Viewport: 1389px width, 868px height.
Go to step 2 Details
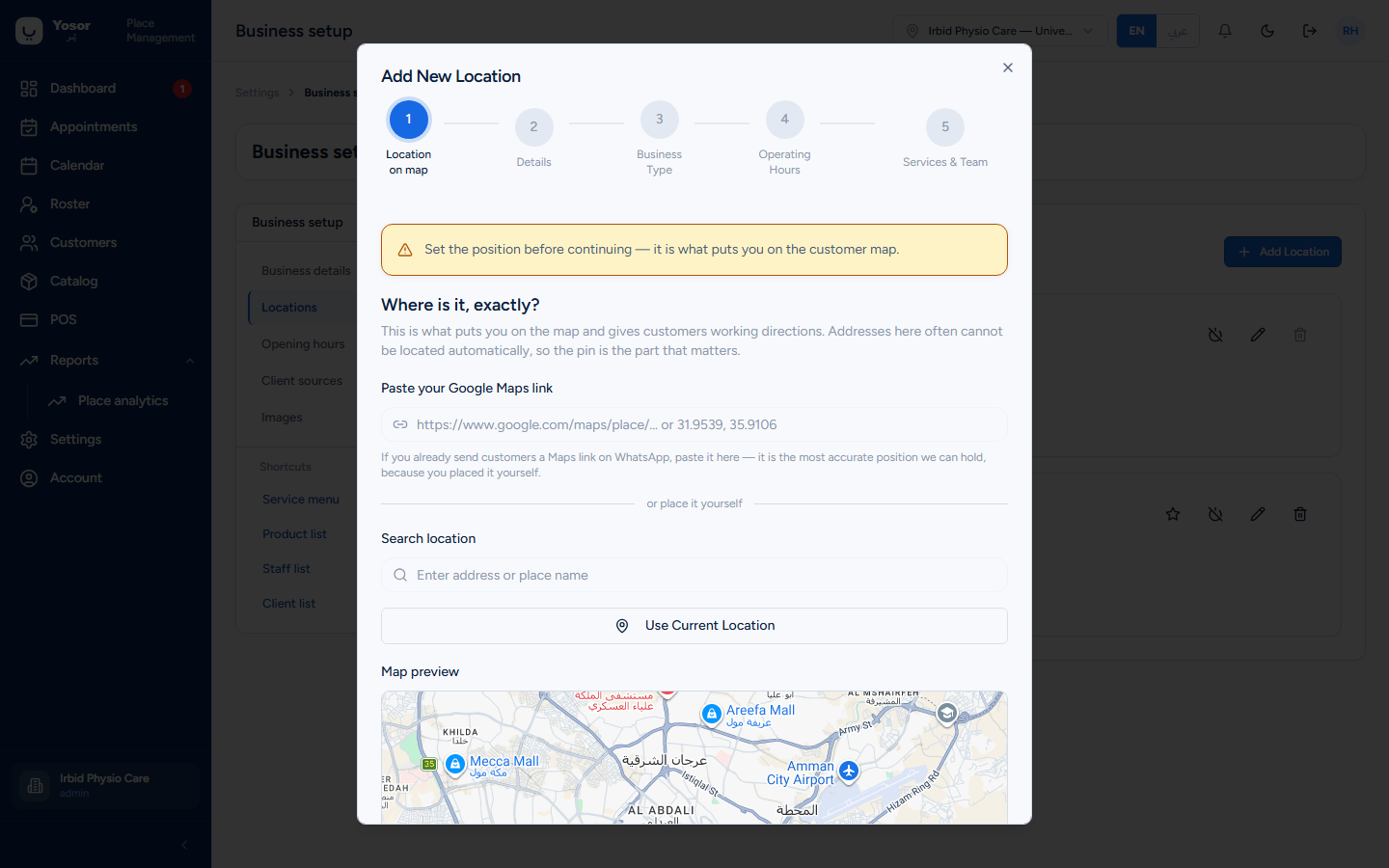tap(534, 127)
